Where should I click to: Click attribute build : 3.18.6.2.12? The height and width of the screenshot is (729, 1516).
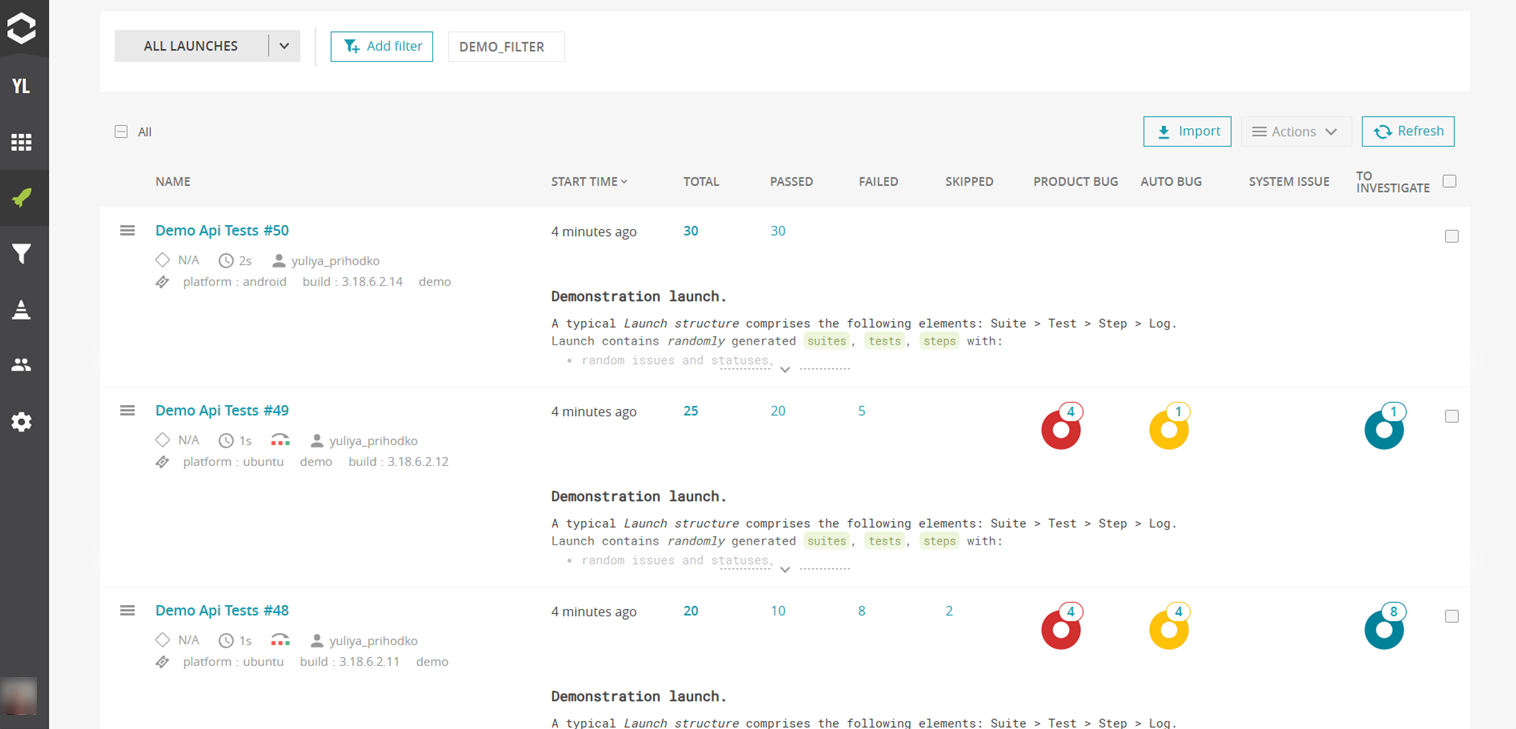(398, 462)
